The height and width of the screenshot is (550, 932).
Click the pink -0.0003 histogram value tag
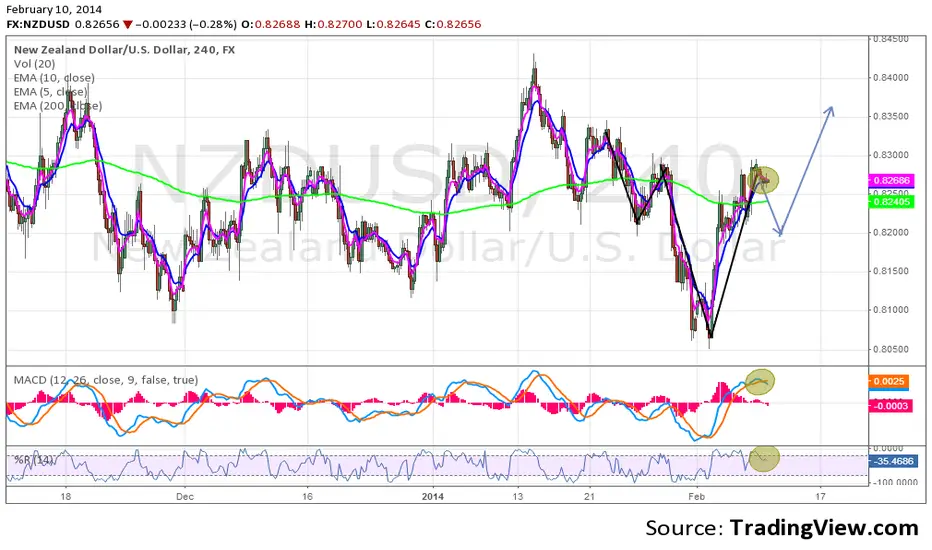[890, 406]
